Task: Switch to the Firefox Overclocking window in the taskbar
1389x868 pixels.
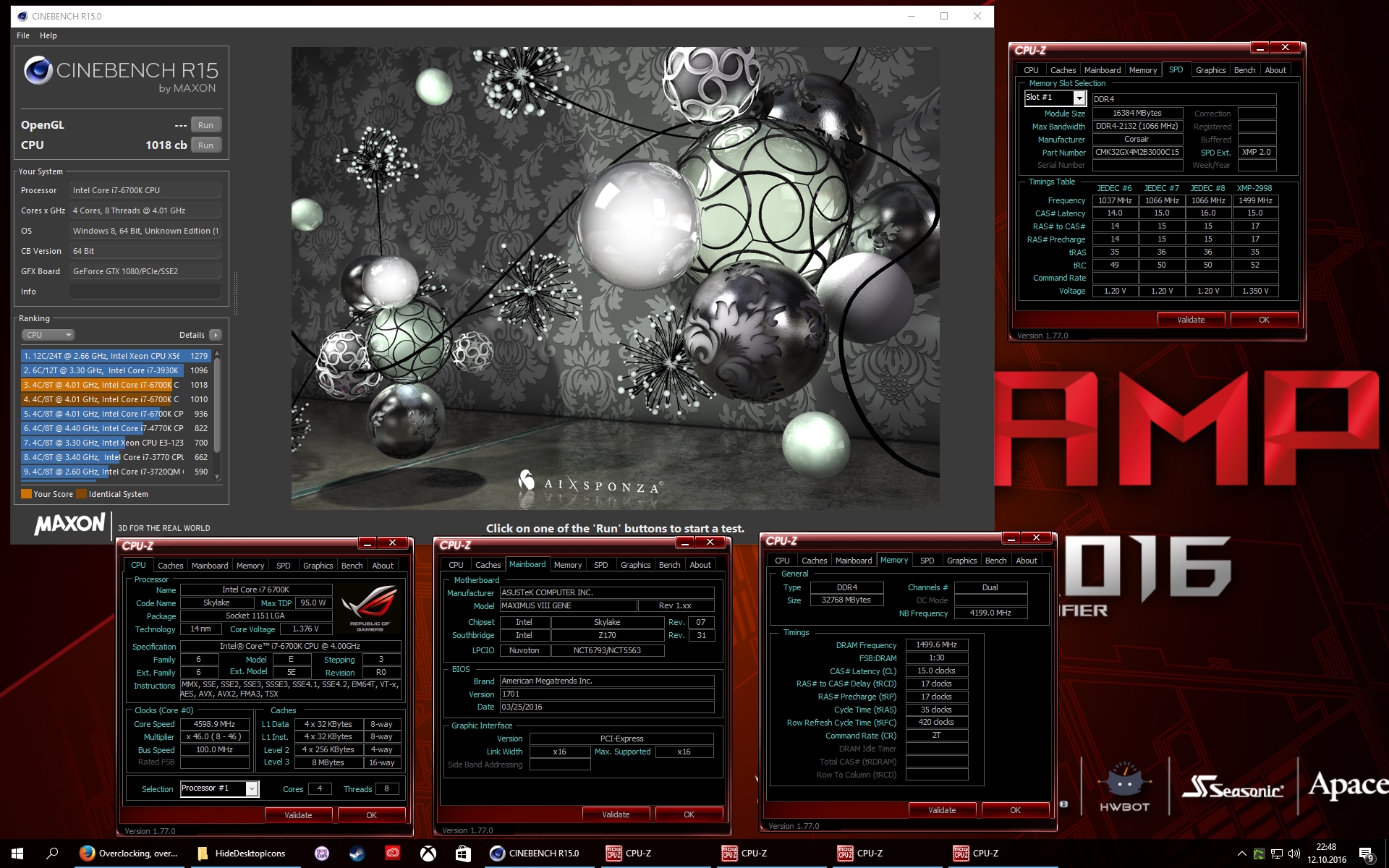Action: [129, 854]
